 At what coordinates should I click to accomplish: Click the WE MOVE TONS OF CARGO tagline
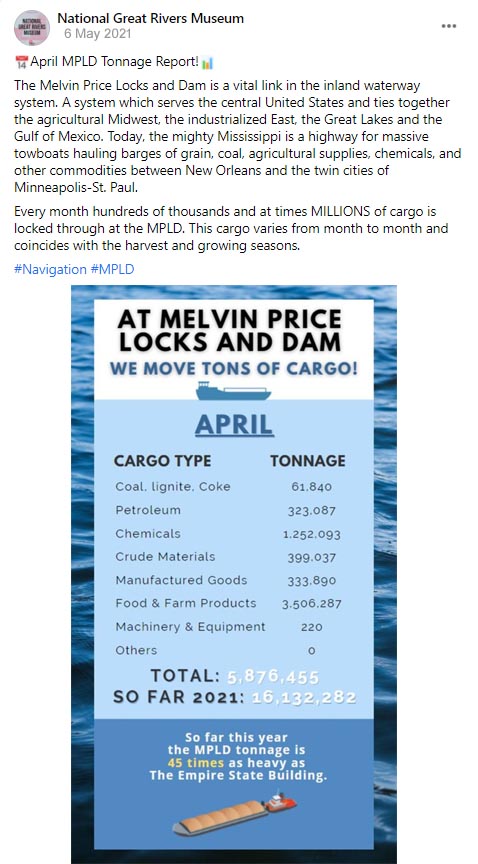tap(234, 368)
